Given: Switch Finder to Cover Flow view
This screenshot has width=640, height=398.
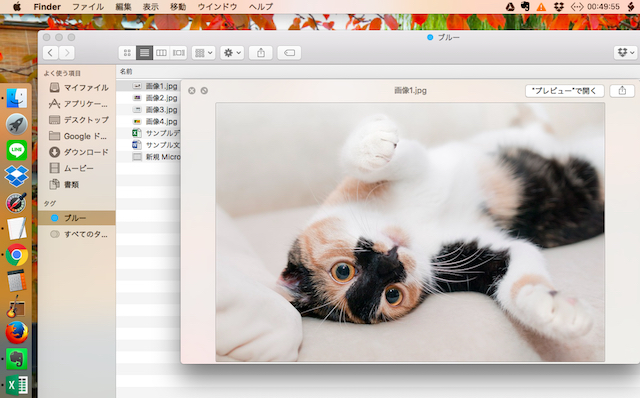Looking at the screenshot, I should 179,53.
